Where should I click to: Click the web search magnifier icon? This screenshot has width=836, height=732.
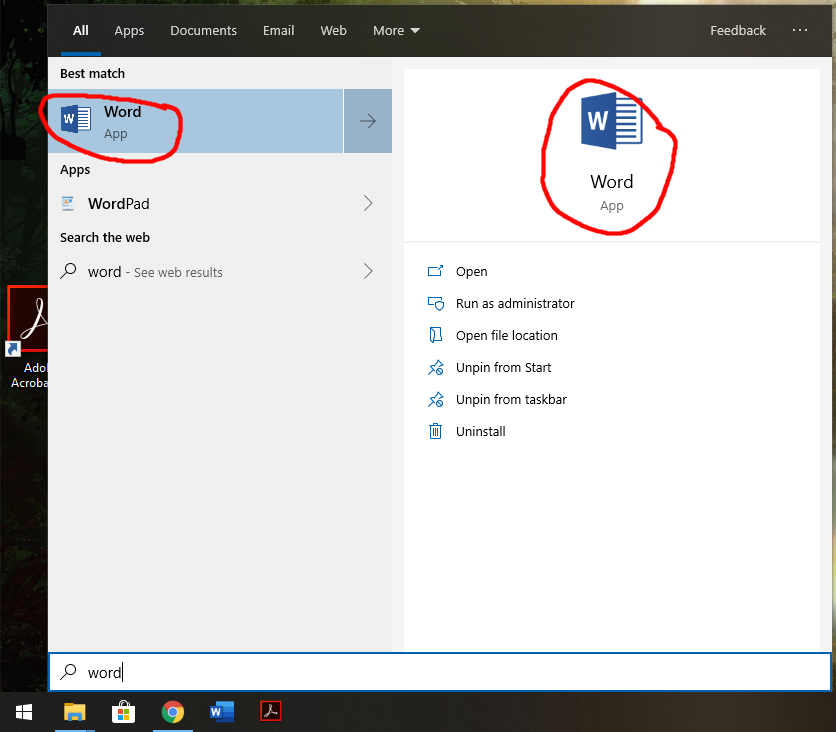(x=68, y=271)
